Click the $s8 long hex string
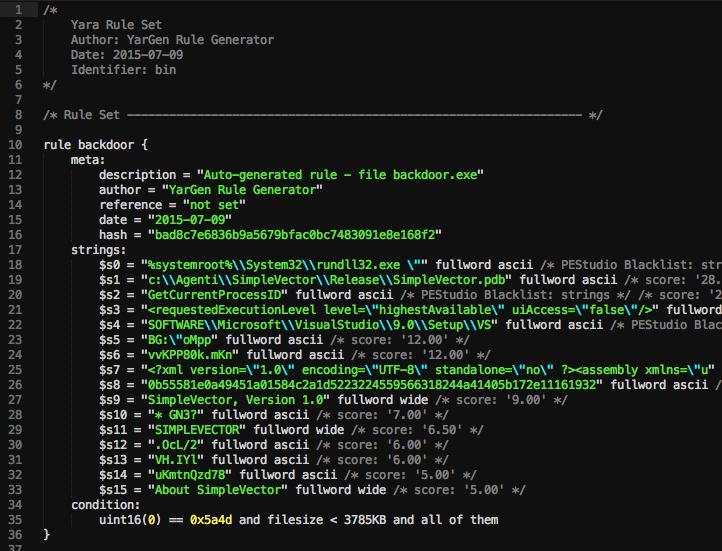 click(x=372, y=385)
